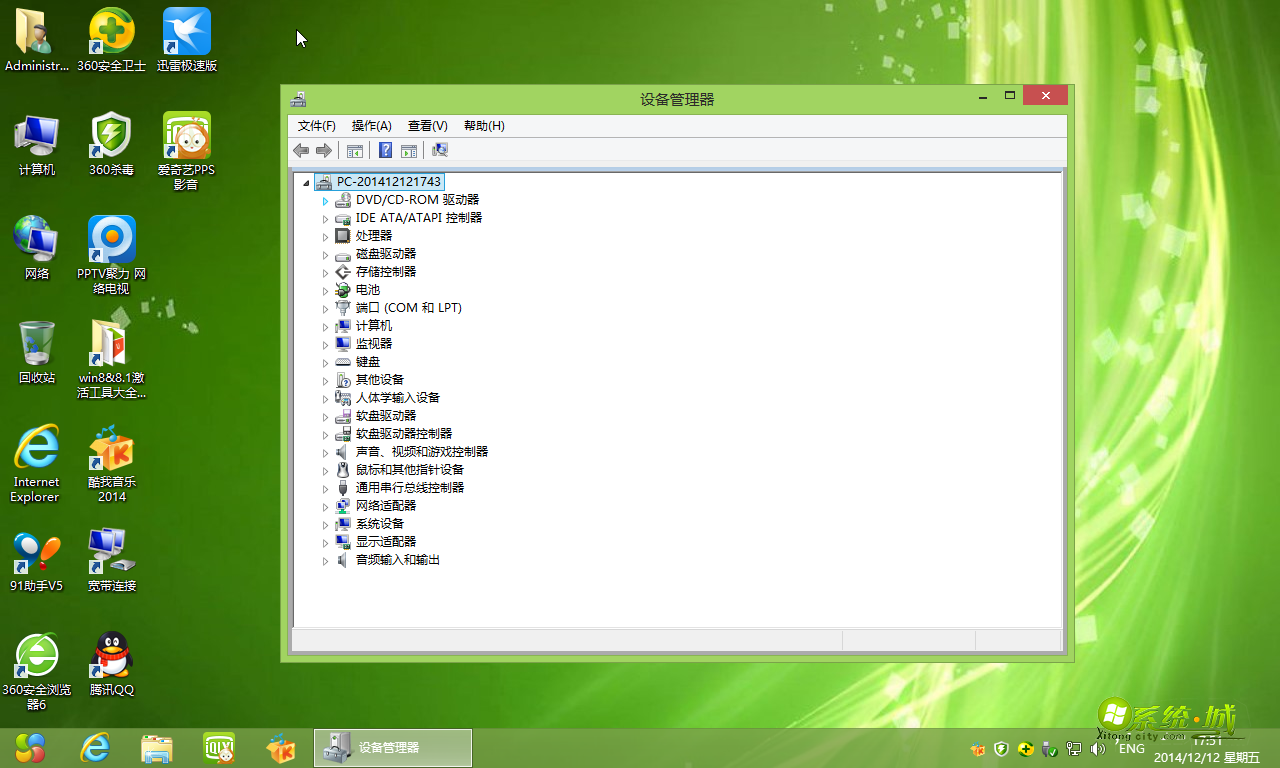This screenshot has width=1280, height=768.
Task: Open the 查看(V) menu
Action: click(426, 125)
